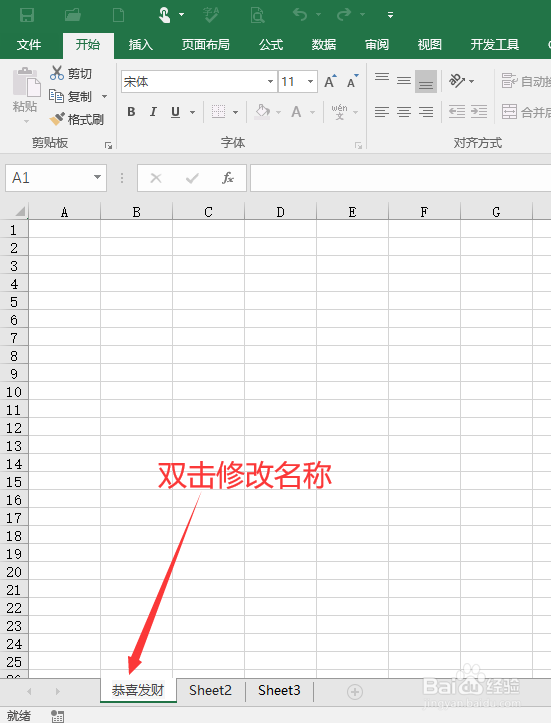Open the 文件 (File) tab
551x723 pixels.
click(x=29, y=45)
